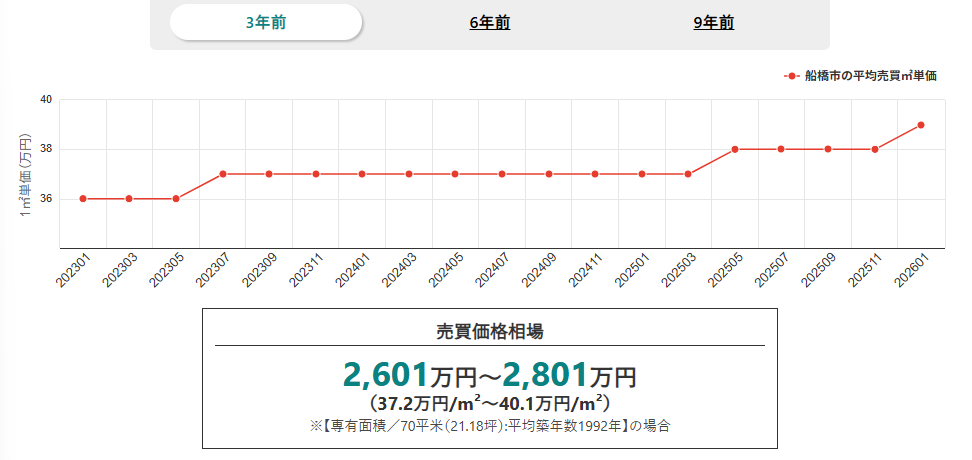The image size is (972, 460).
Task: Click the 売買価格相場 heading
Action: (x=490, y=330)
